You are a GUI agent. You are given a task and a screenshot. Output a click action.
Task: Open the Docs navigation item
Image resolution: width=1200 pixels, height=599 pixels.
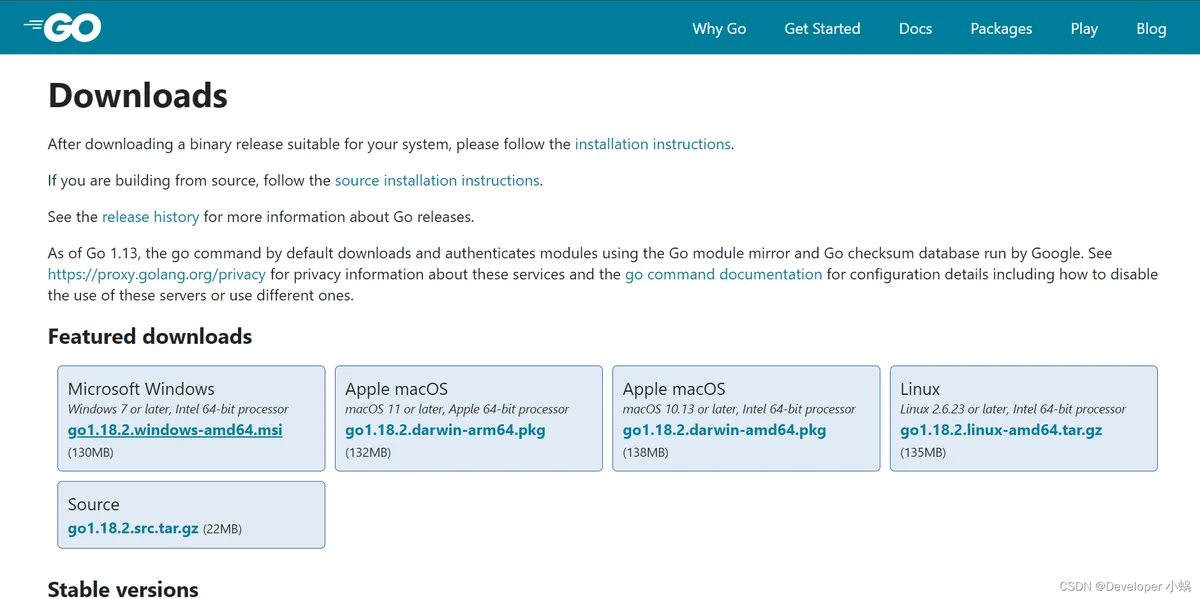tap(915, 28)
